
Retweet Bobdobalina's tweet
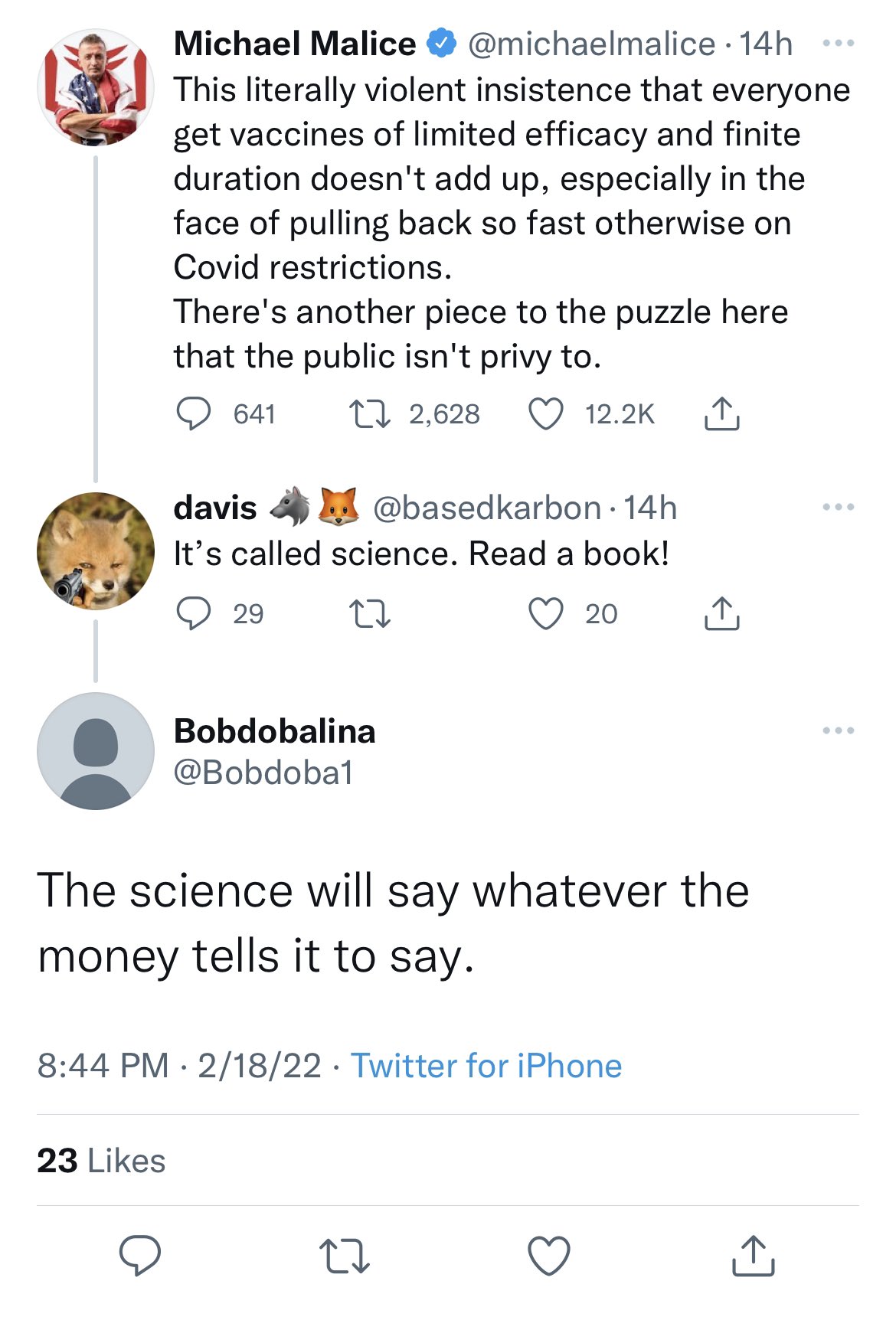344,1256
